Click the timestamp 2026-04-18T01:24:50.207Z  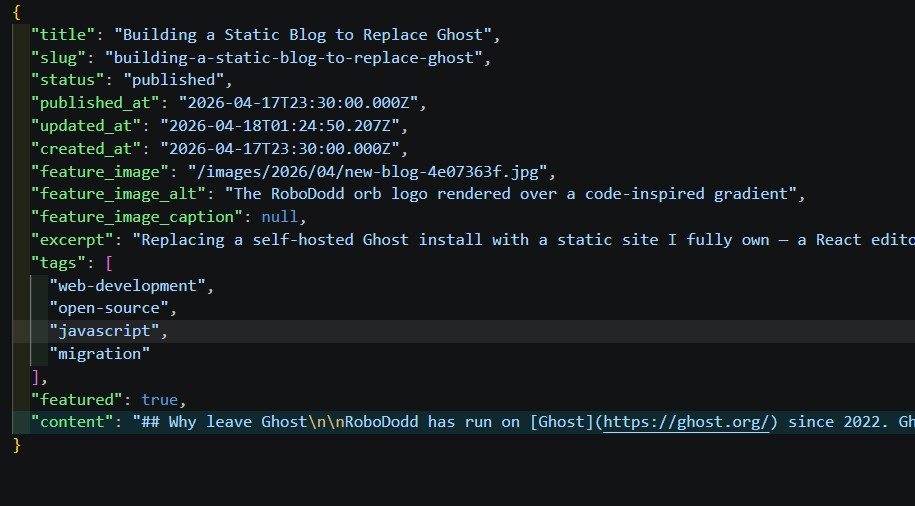pyautogui.click(x=280, y=125)
